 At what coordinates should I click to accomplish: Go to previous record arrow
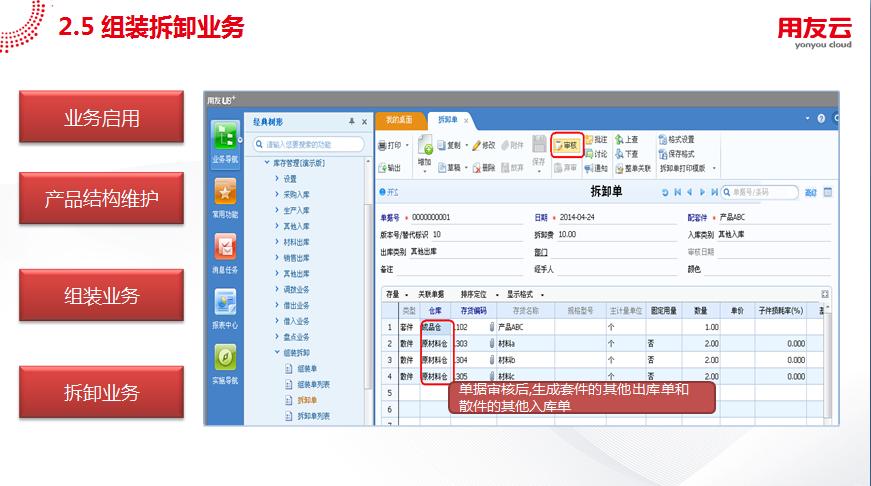point(689,192)
